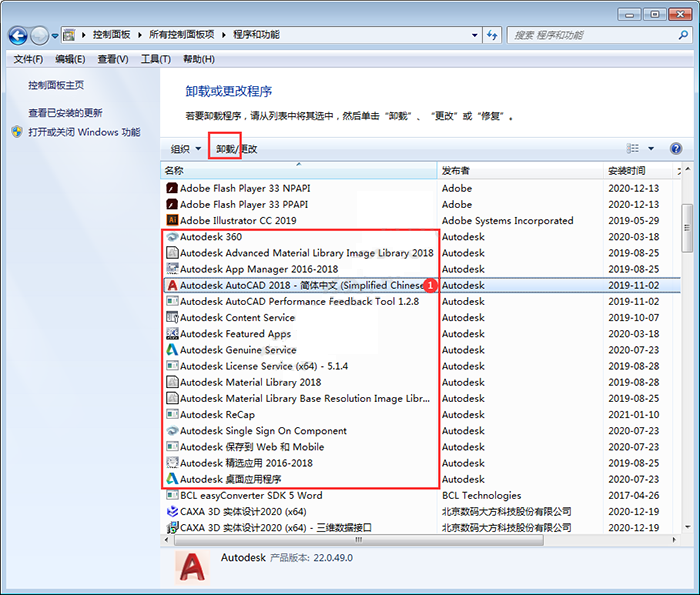Image resolution: width=700 pixels, height=595 pixels.
Task: Open recent pages dropdown beside navigation arrows
Action: coord(55,36)
